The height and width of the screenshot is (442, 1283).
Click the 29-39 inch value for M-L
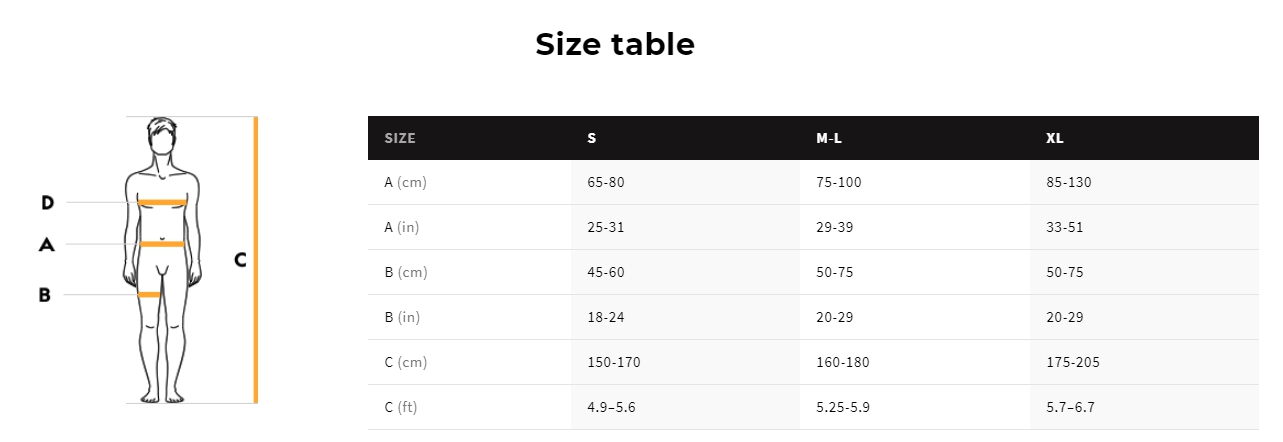tap(834, 227)
